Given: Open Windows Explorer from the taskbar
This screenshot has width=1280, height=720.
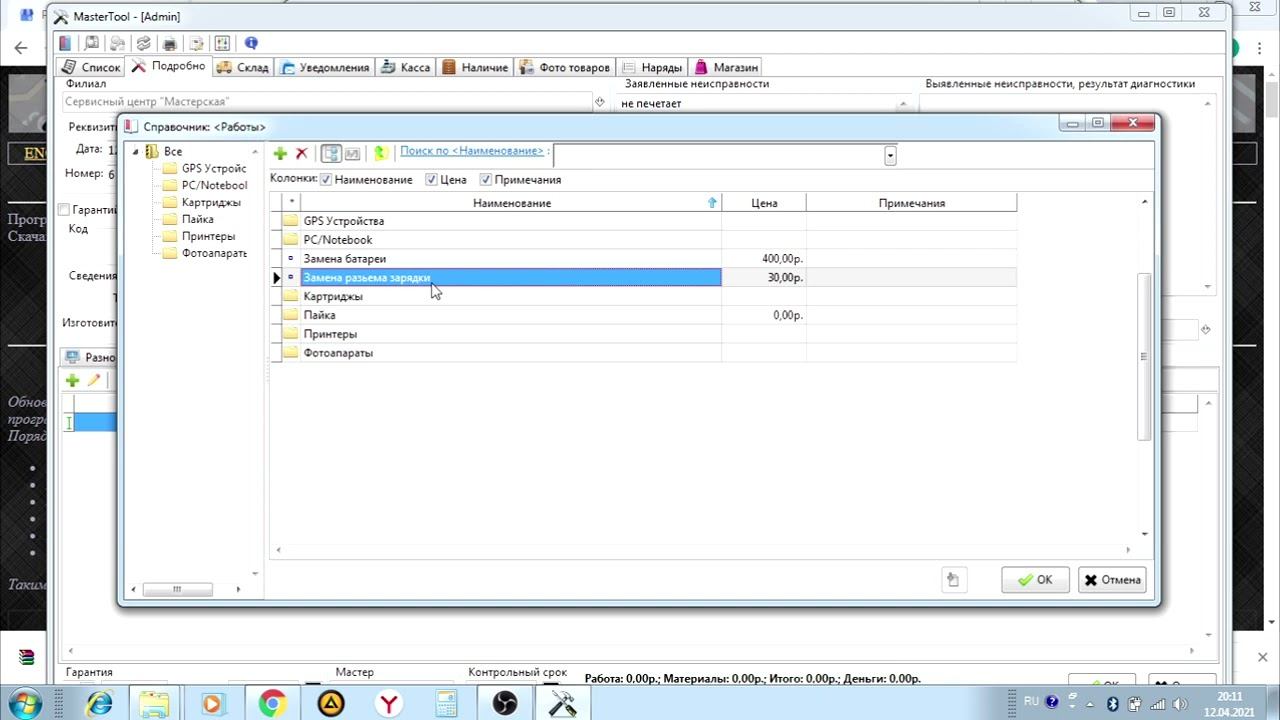Looking at the screenshot, I should click(x=155, y=703).
